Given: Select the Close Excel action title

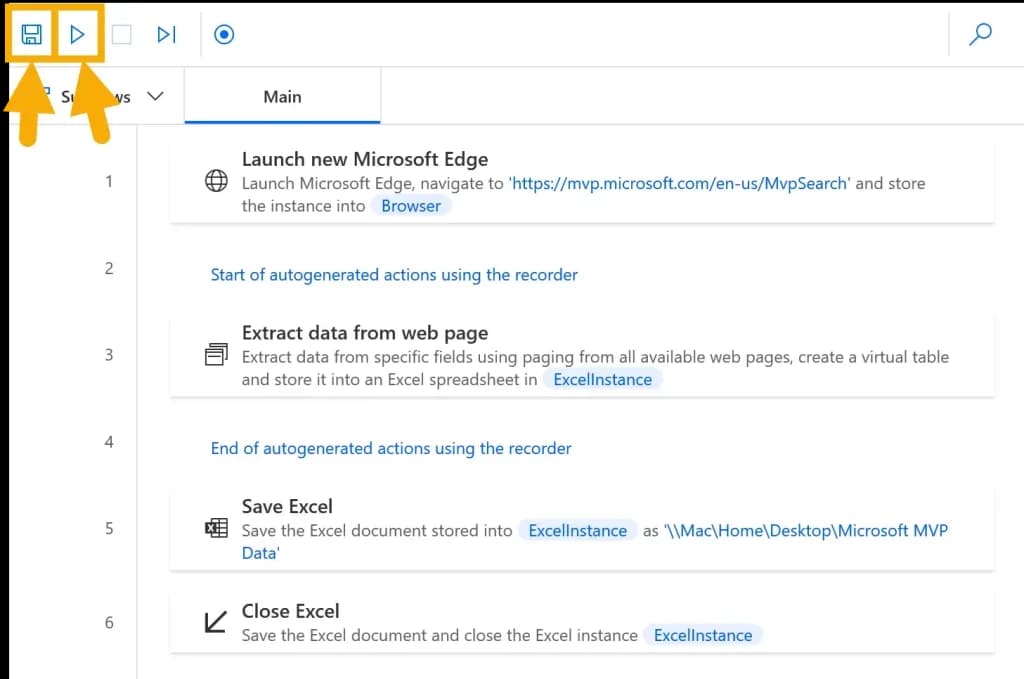Looking at the screenshot, I should pyautogui.click(x=290, y=611).
